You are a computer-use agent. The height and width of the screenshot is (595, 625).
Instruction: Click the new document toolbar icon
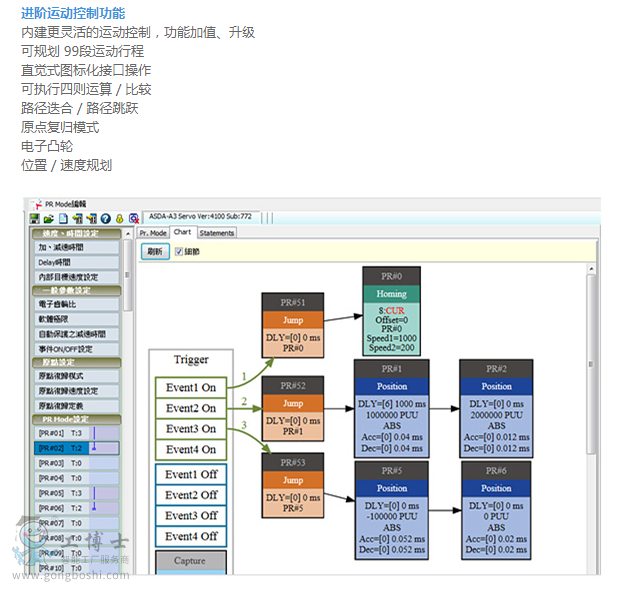(x=62, y=218)
